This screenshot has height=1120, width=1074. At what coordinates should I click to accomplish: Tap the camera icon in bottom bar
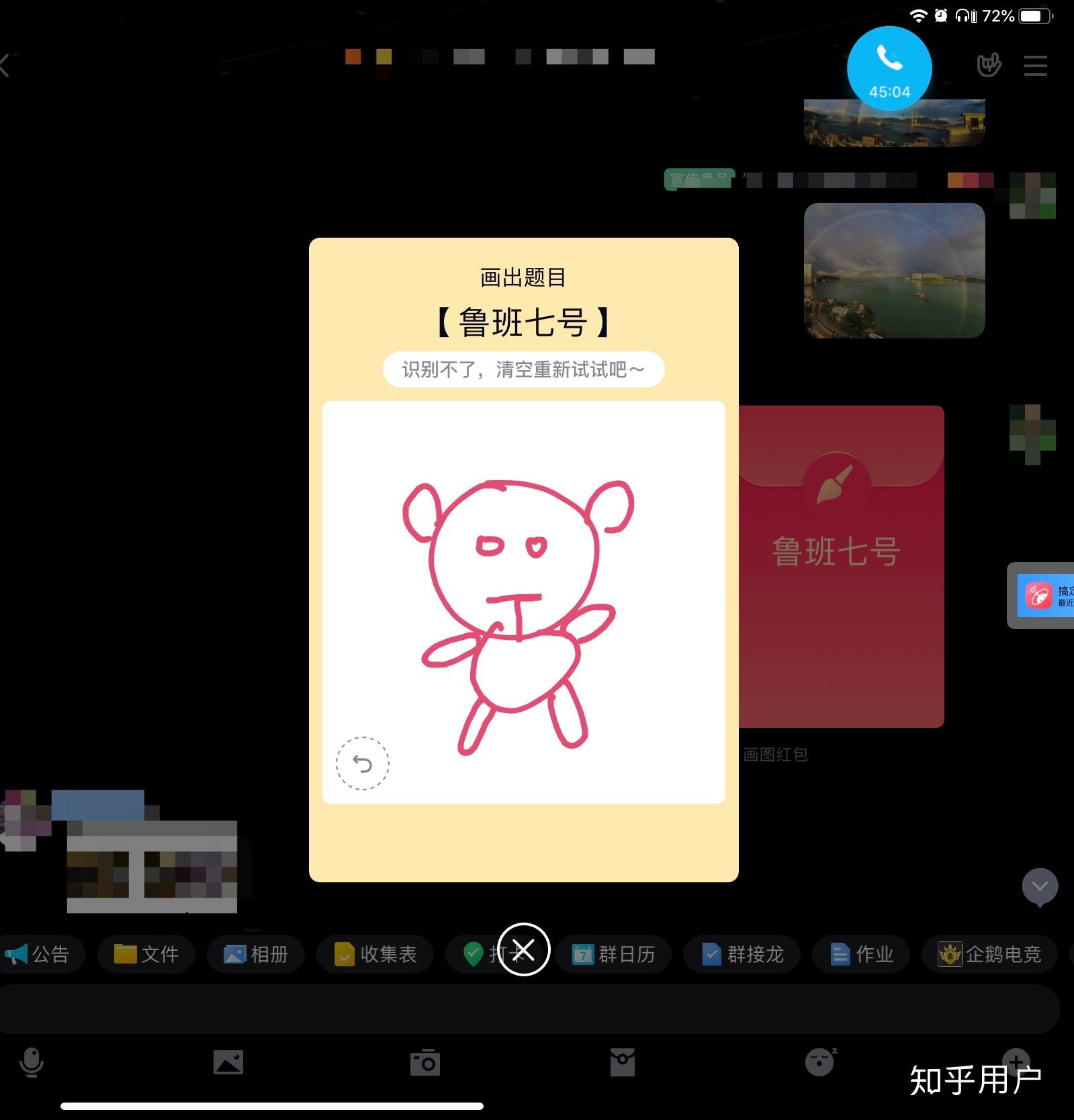point(425,1063)
